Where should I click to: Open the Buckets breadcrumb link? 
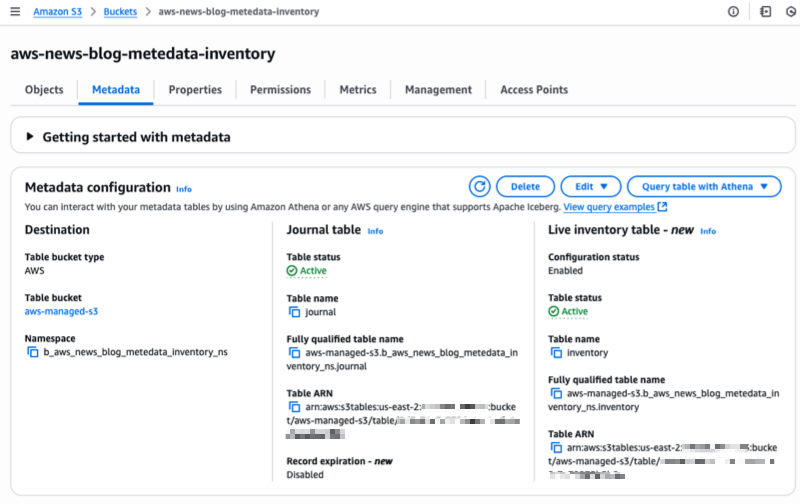(120, 12)
